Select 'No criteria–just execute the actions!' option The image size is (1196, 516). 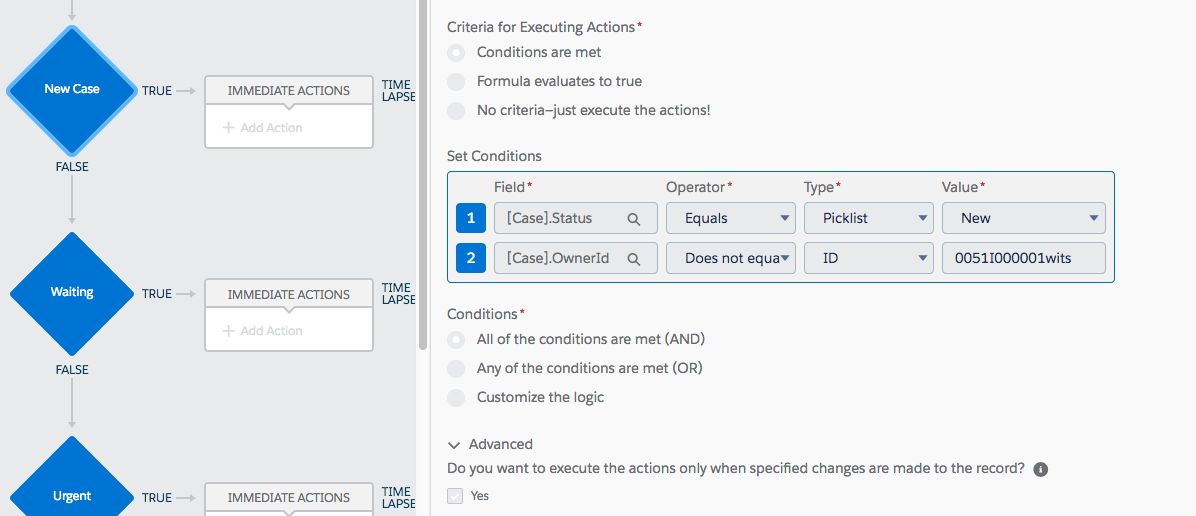[x=456, y=110]
